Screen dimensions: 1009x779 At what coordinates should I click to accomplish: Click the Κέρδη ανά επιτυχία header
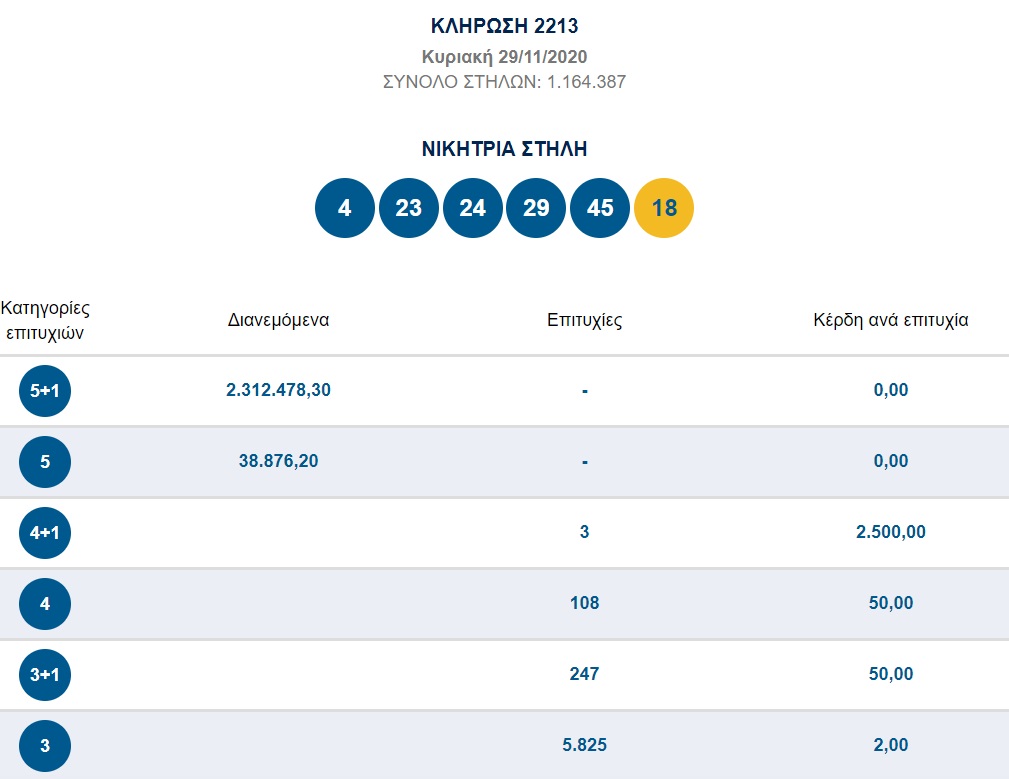(x=891, y=320)
